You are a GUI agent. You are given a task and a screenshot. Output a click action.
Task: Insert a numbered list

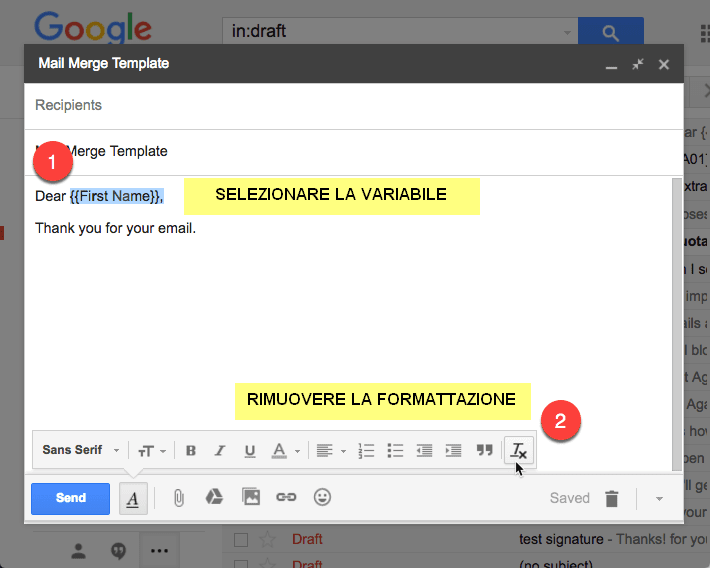(x=366, y=450)
